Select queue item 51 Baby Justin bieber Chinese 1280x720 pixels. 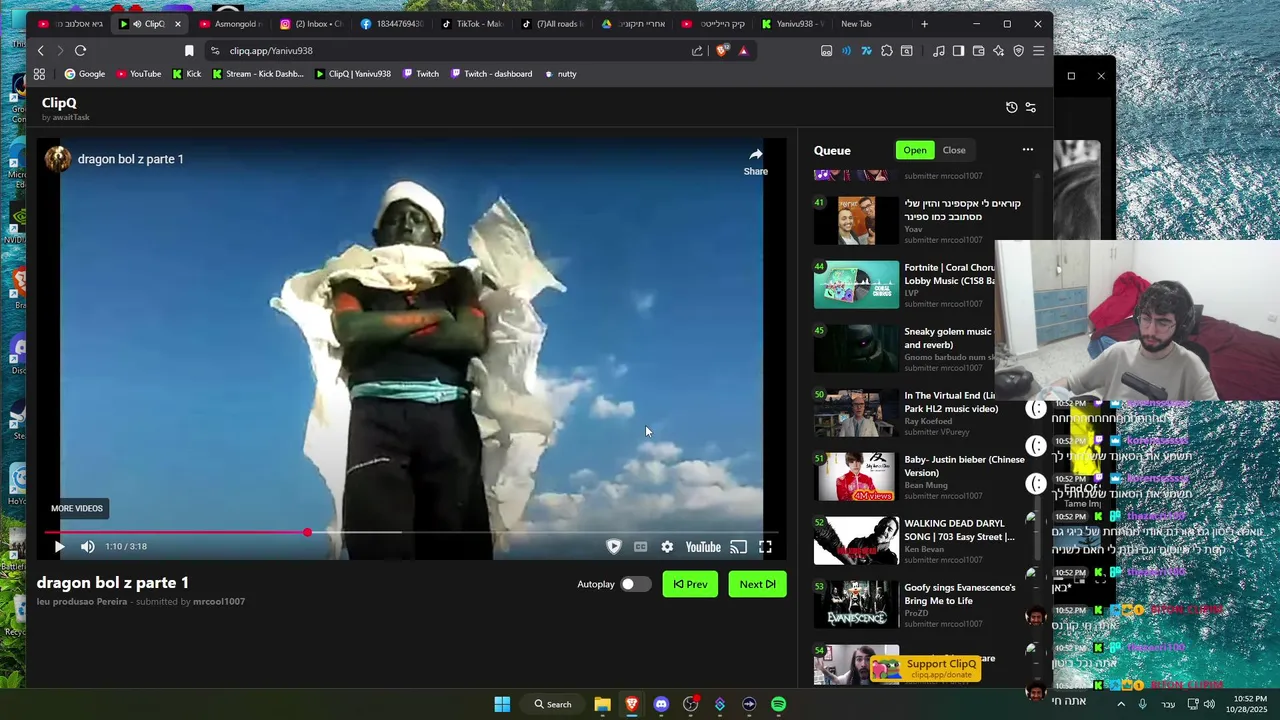tap(918, 477)
